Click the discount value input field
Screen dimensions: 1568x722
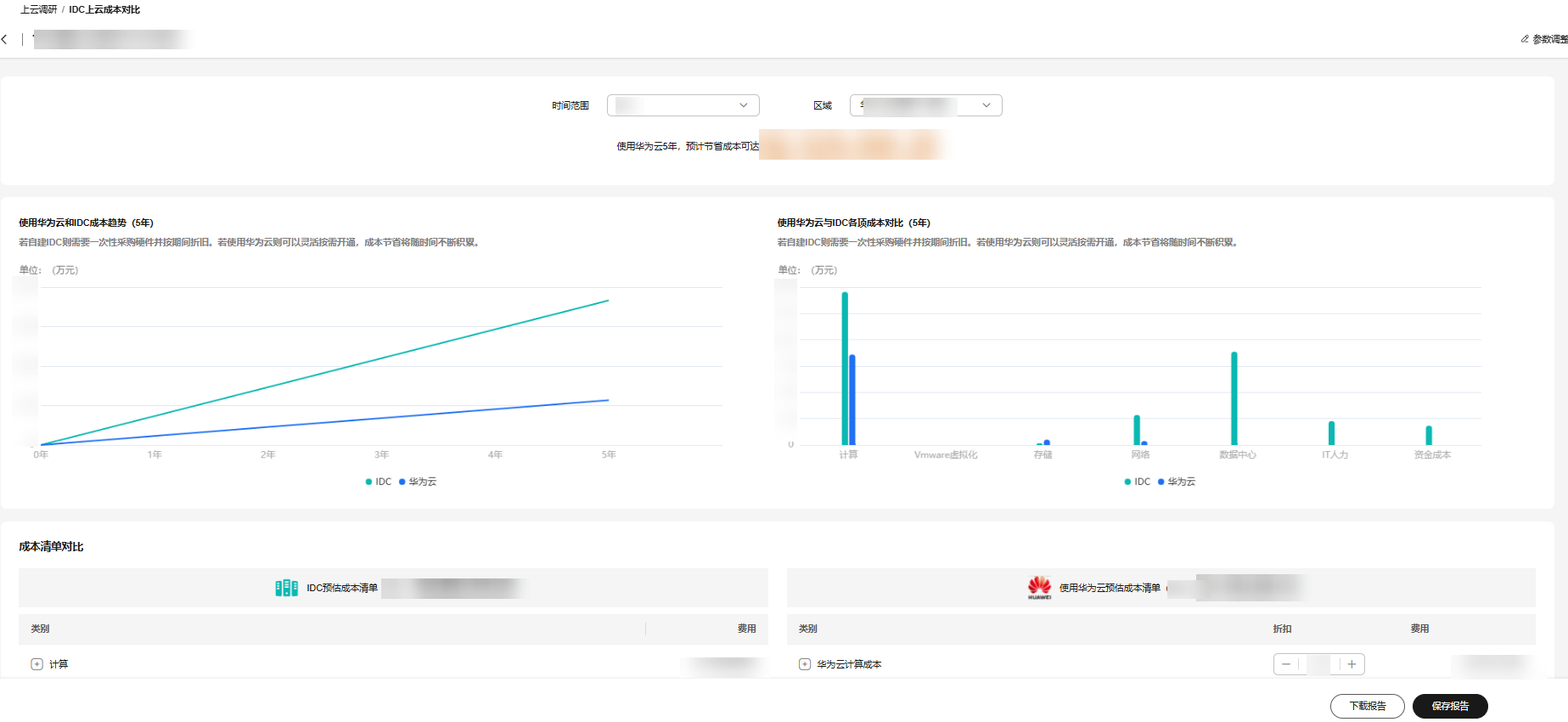click(1319, 664)
